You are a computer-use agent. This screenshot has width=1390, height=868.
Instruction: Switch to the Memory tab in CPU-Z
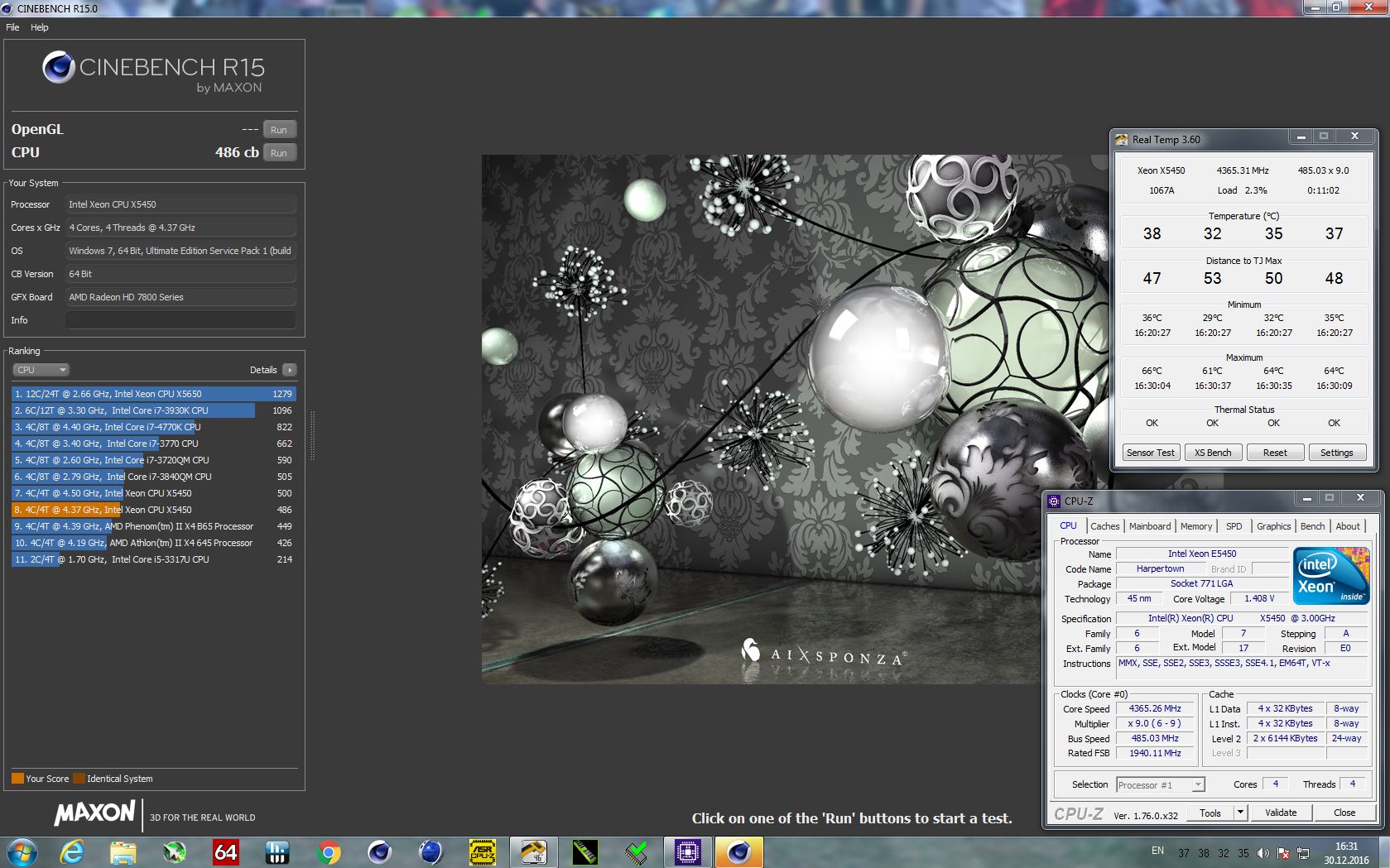(x=1195, y=526)
